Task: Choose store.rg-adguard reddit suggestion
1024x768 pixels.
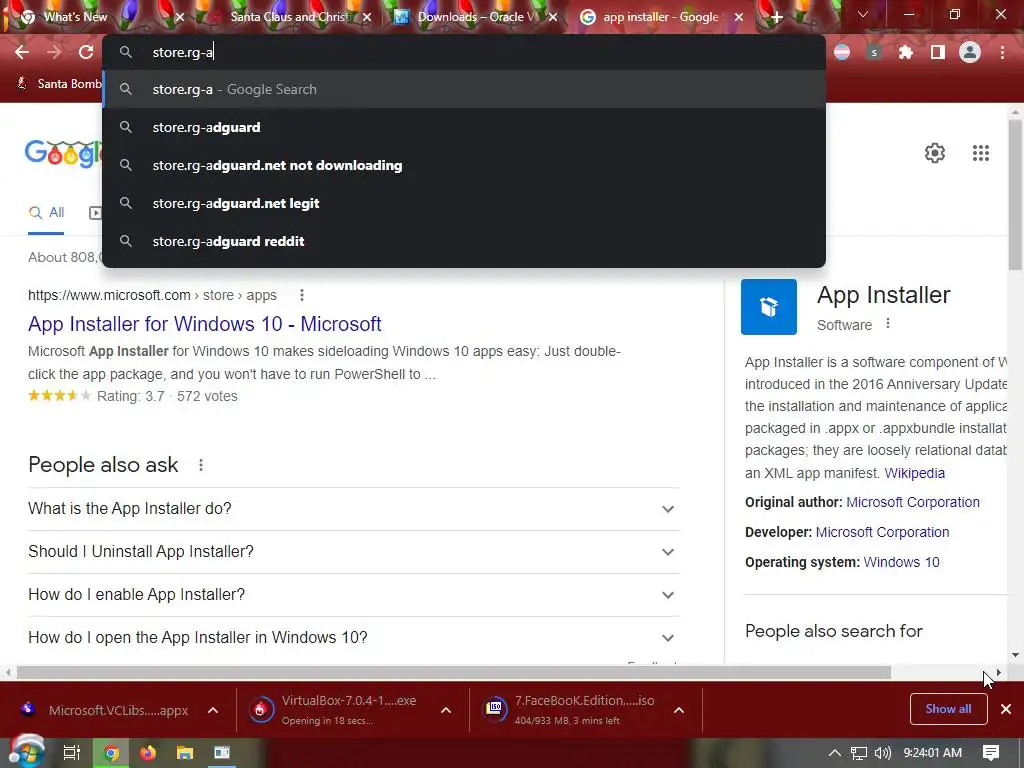Action: click(x=464, y=241)
